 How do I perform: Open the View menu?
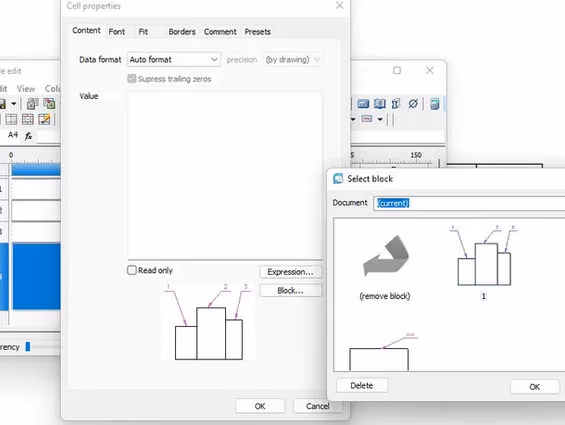26,89
